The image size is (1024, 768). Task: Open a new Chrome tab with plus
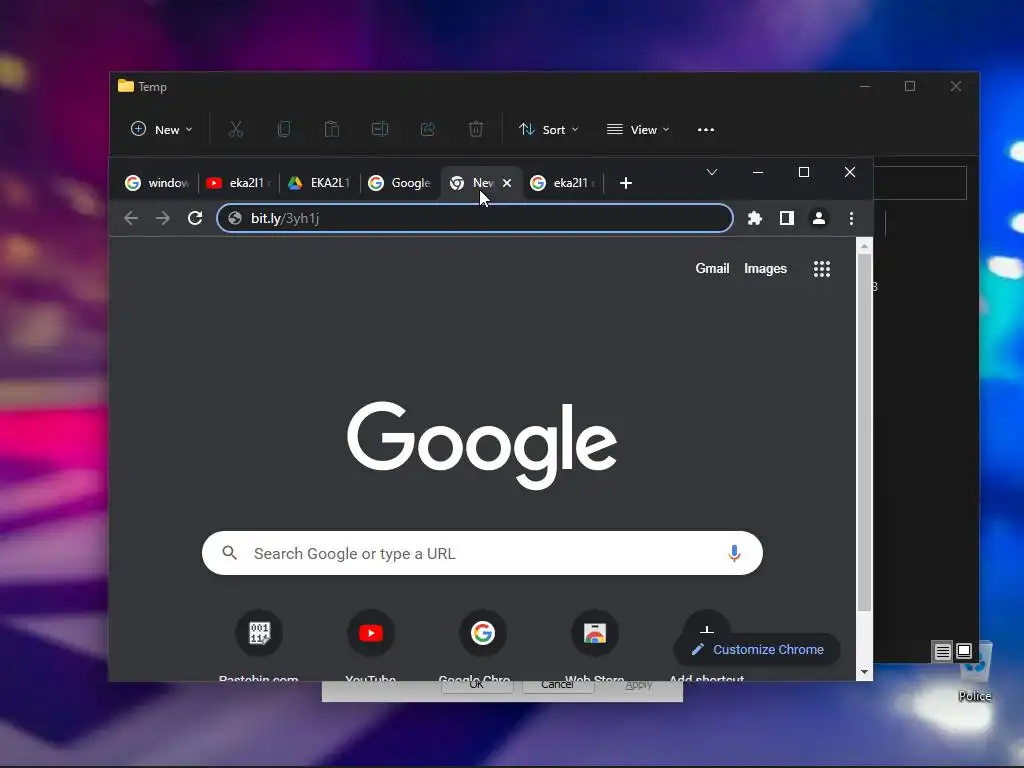626,183
